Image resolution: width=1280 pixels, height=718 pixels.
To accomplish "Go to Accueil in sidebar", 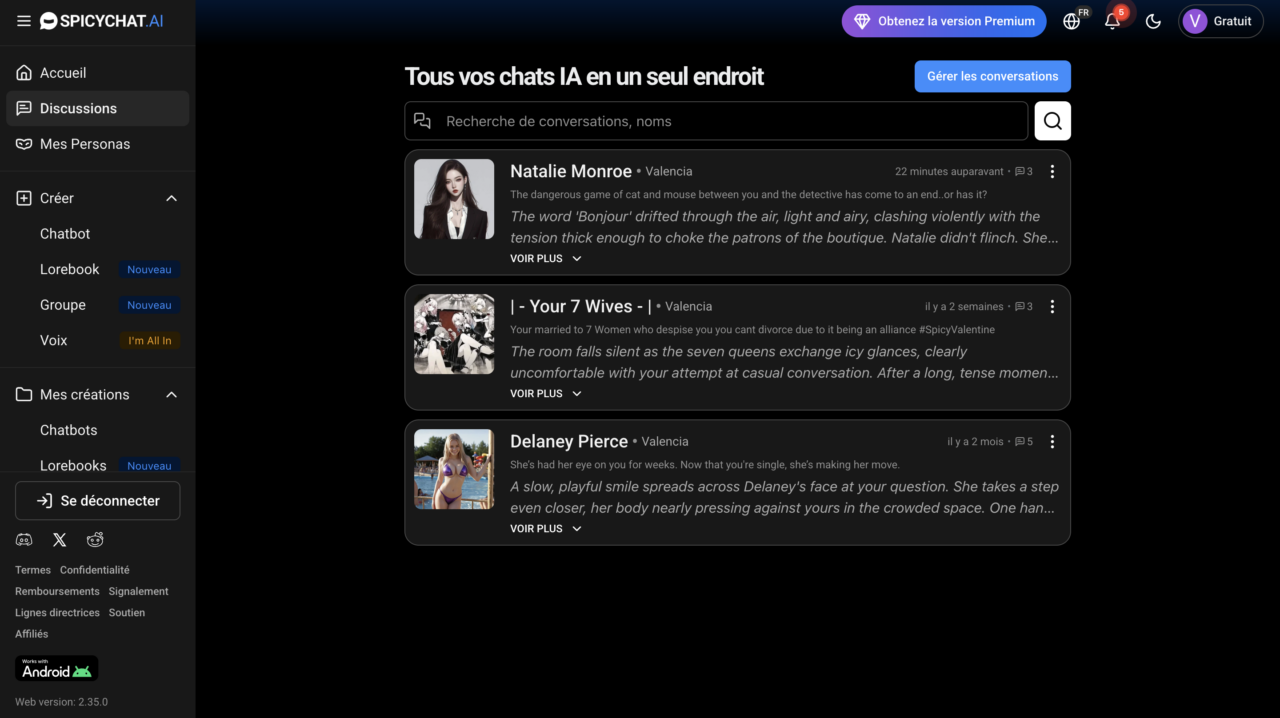I will coord(97,73).
